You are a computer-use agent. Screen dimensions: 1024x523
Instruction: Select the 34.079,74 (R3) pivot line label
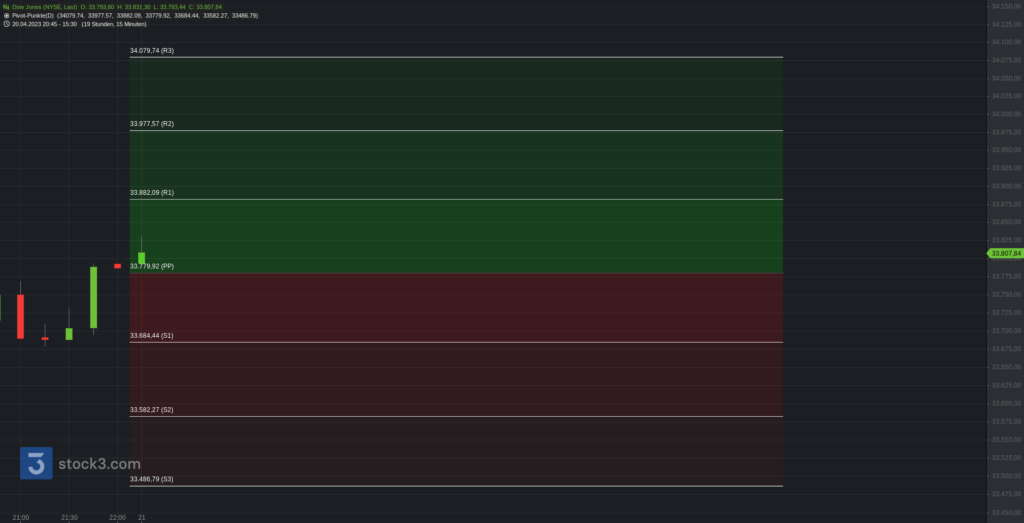152,50
